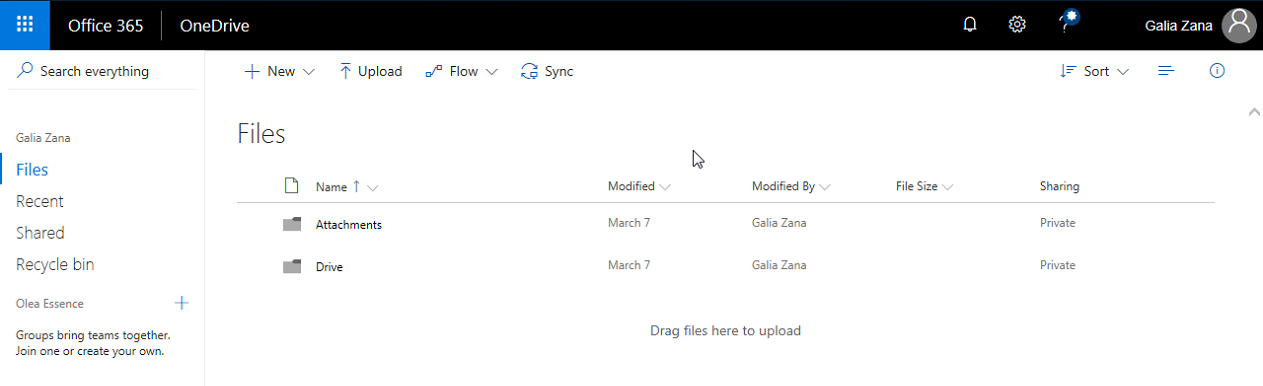Expand the File Size column dropdown

[x=947, y=187]
